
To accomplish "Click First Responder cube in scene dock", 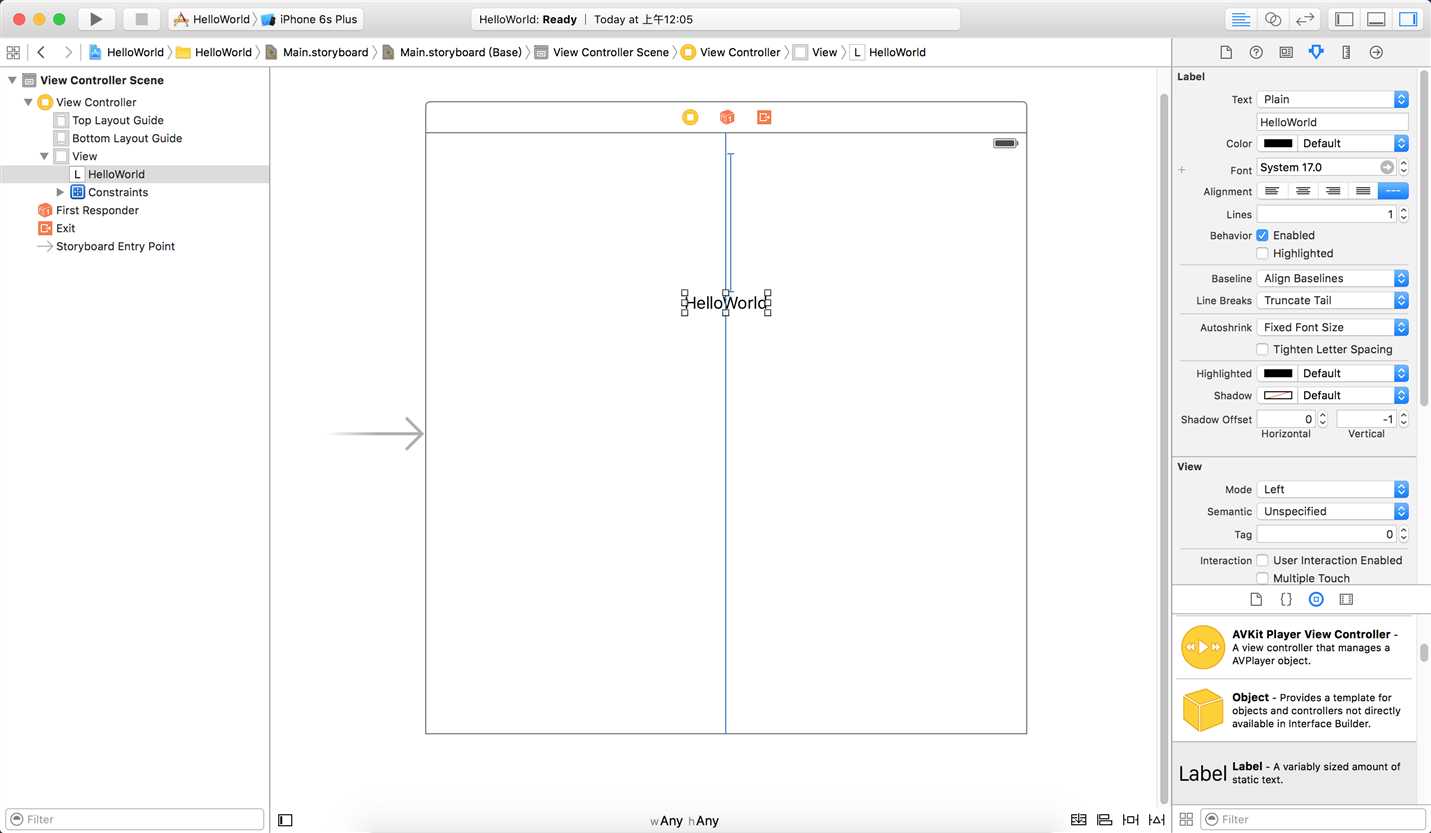I will pos(727,117).
